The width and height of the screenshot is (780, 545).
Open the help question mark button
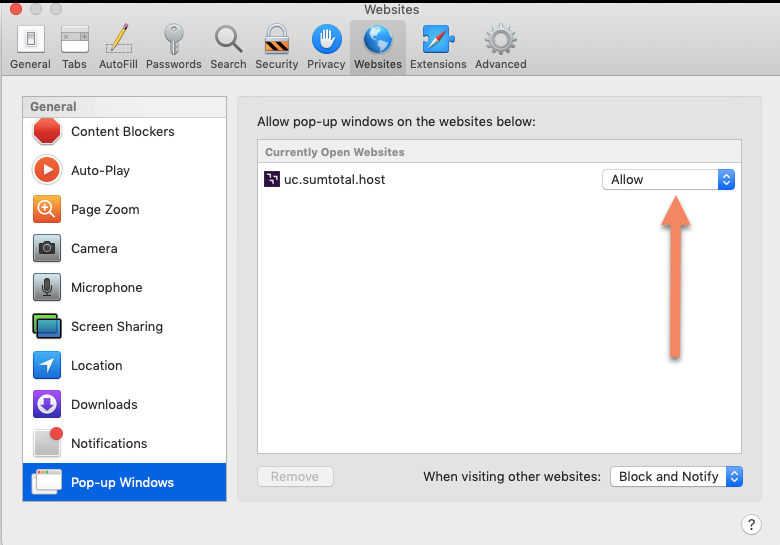pos(751,524)
